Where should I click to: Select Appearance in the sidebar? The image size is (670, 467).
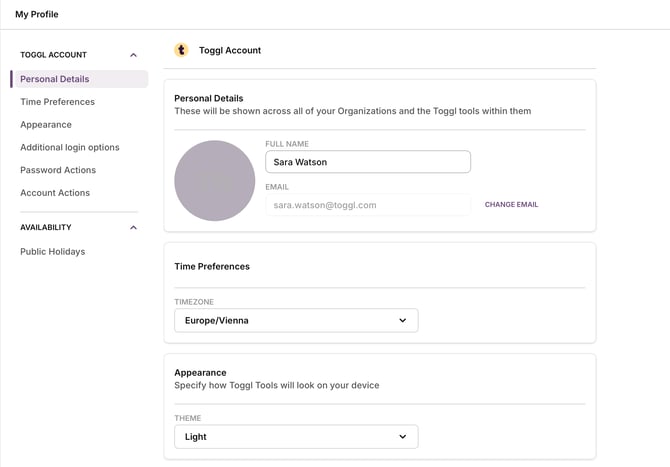46,125
